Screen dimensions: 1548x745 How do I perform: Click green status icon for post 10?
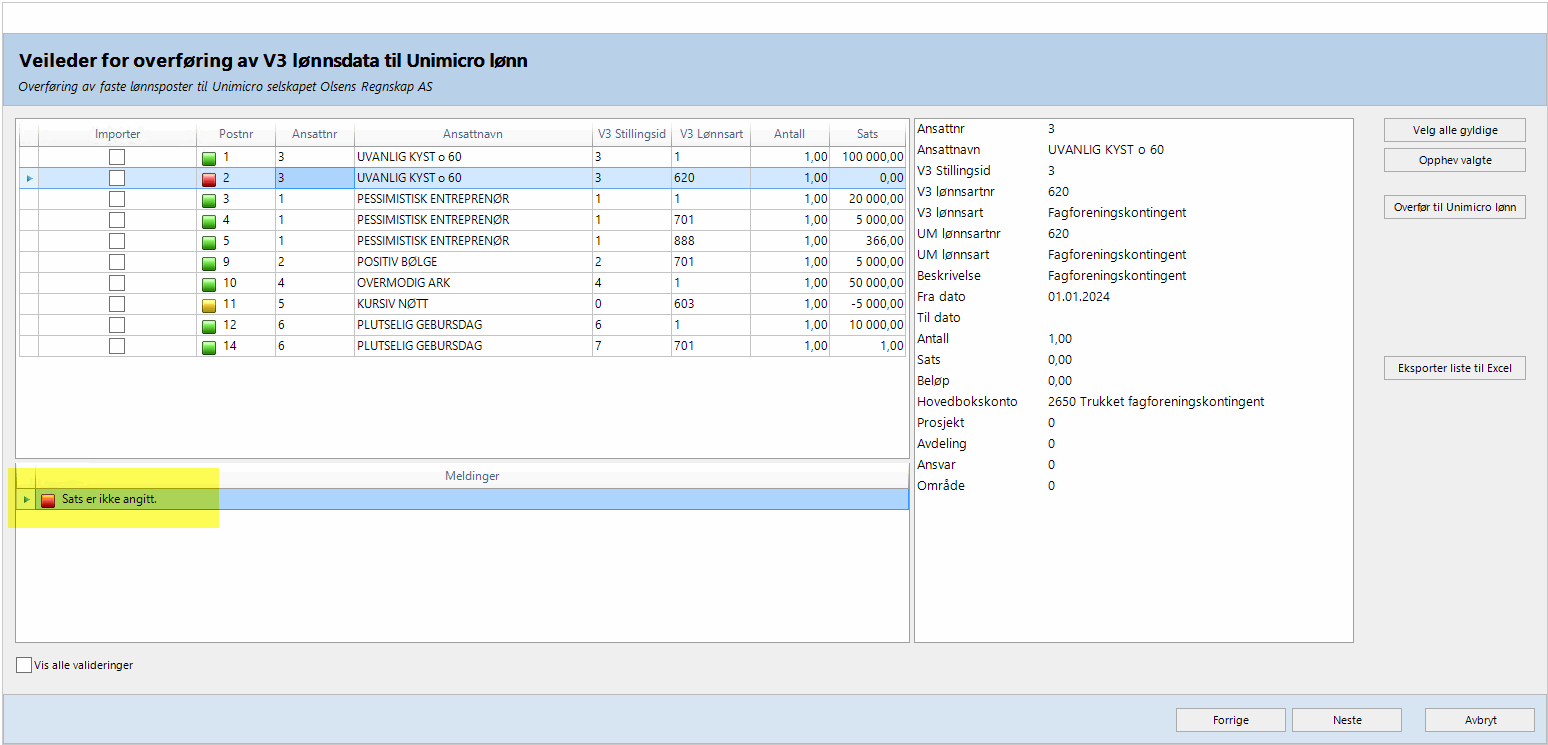tap(209, 283)
